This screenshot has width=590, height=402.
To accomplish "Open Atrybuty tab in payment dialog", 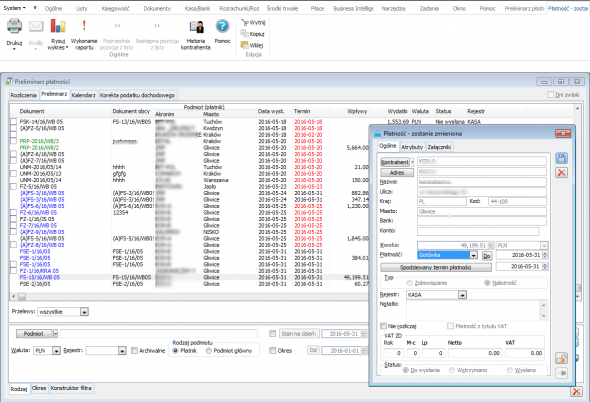I will click(x=412, y=147).
